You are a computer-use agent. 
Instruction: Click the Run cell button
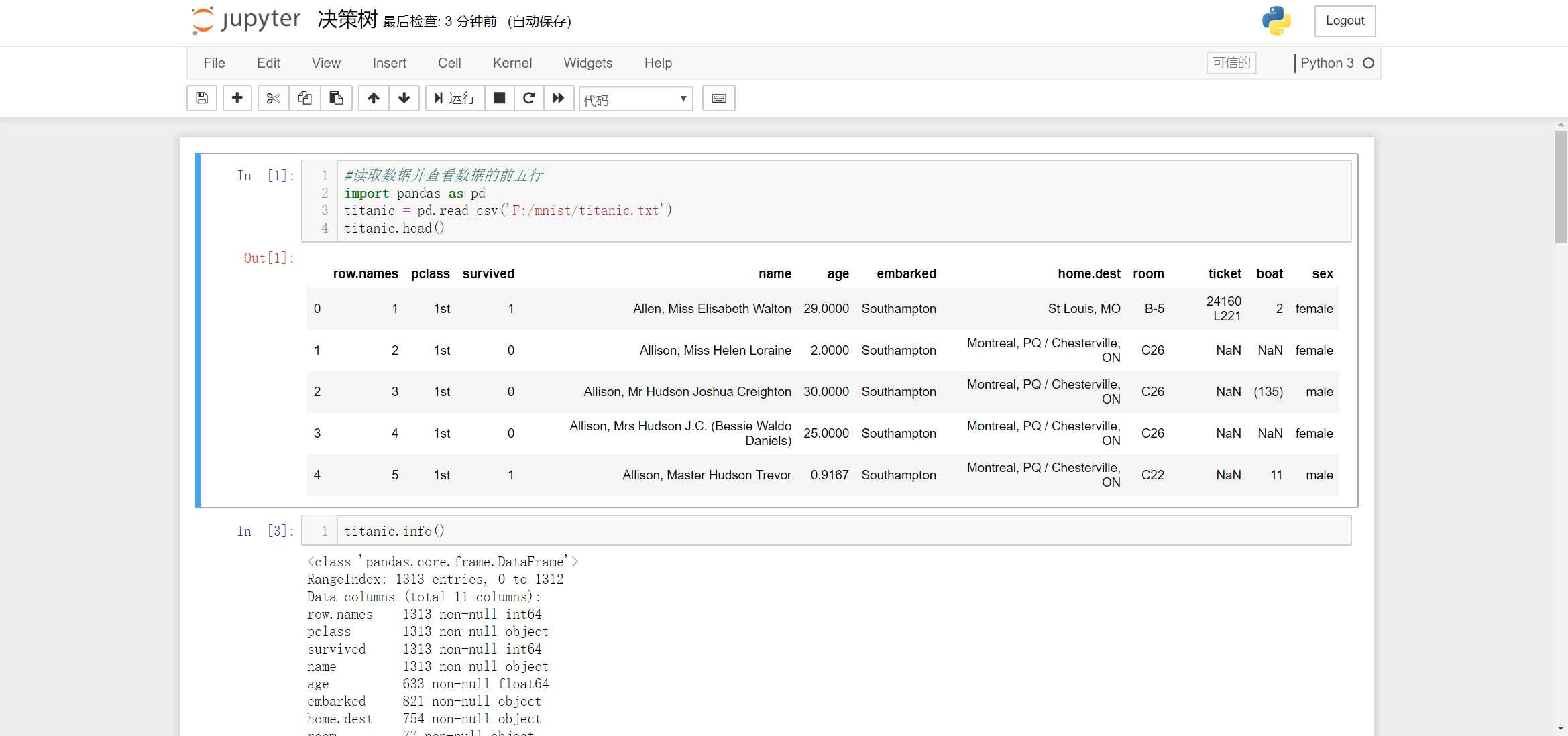click(x=454, y=97)
